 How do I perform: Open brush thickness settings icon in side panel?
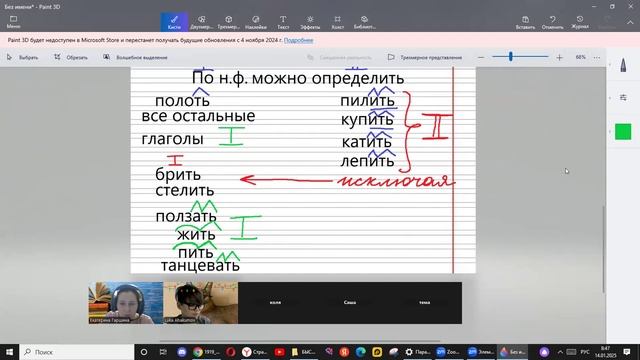[623, 98]
